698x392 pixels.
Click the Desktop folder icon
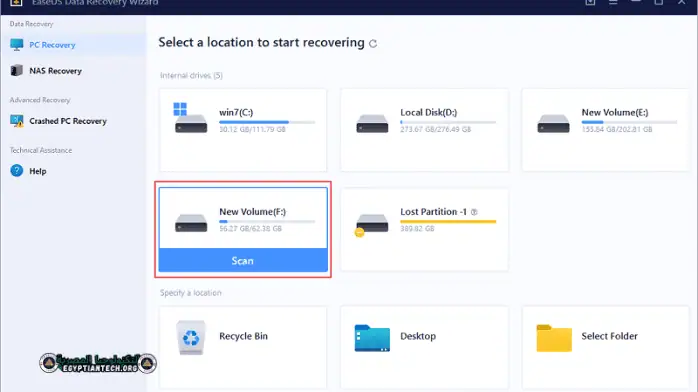pyautogui.click(x=372, y=338)
